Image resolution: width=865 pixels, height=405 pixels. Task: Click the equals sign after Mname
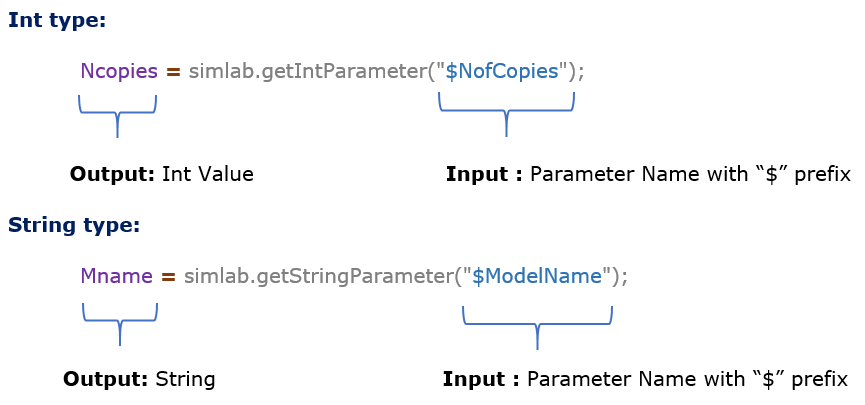pos(168,276)
